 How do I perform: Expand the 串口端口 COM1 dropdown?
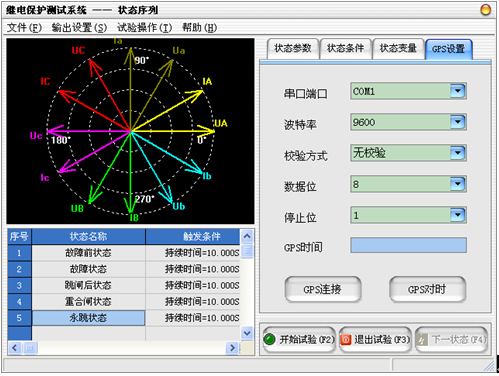pyautogui.click(x=457, y=91)
